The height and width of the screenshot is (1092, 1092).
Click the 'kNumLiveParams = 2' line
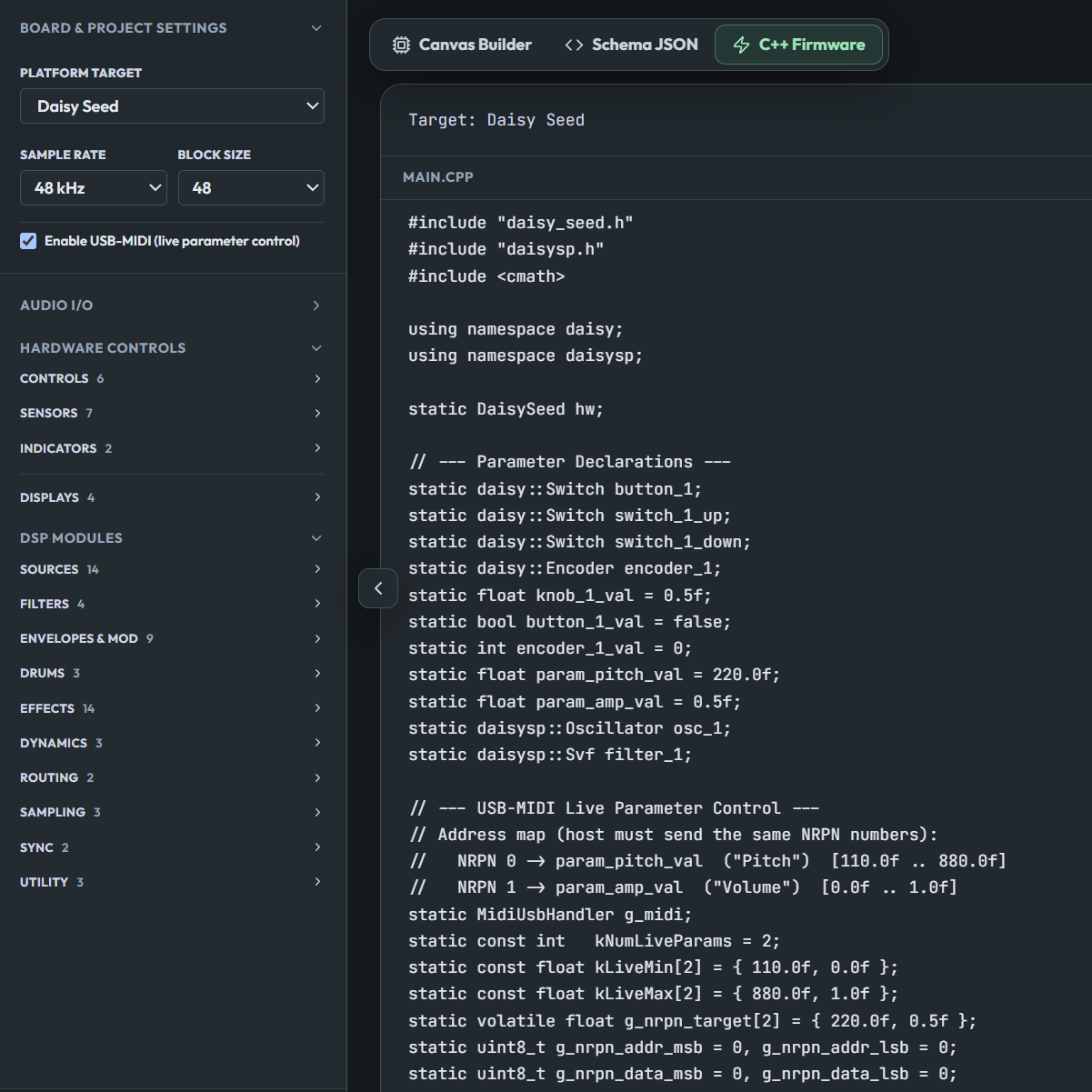(595, 941)
